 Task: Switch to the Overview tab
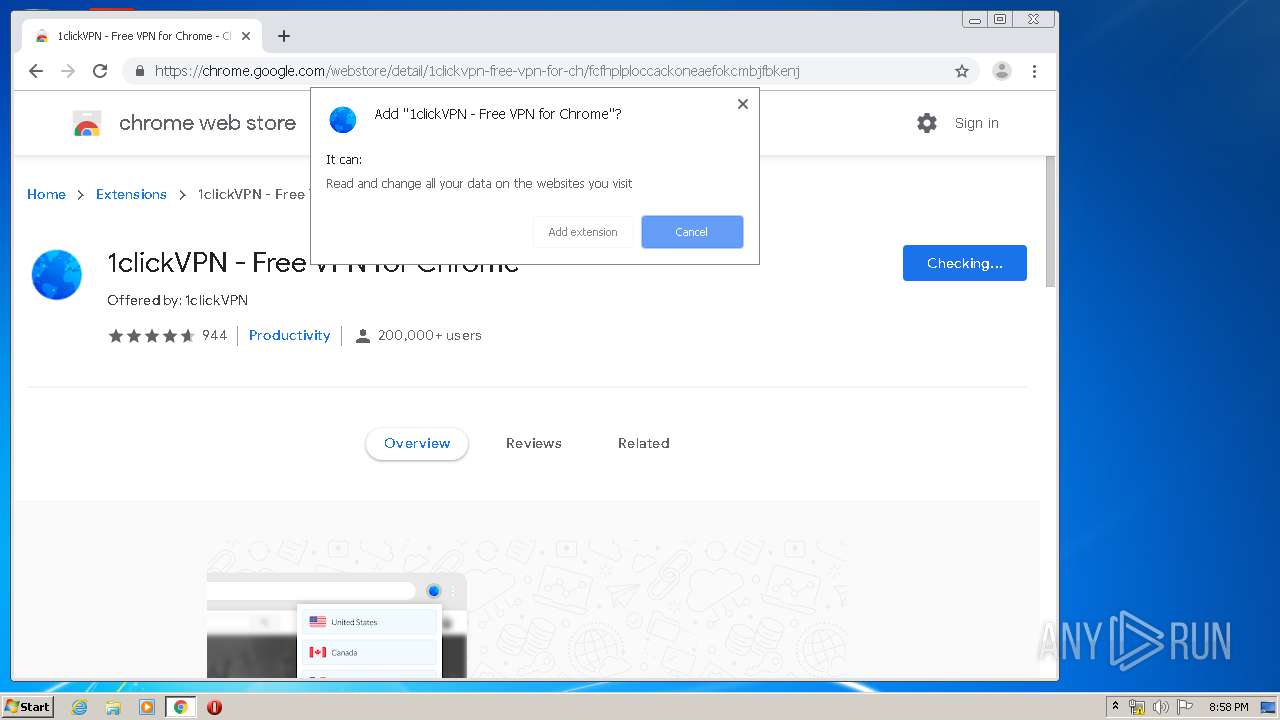click(x=417, y=443)
